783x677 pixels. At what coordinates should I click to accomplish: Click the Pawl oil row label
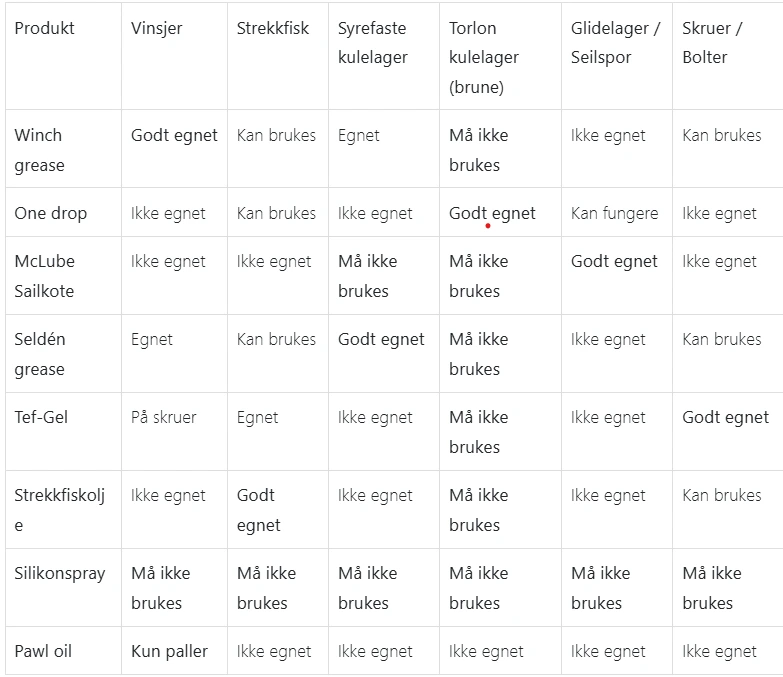click(43, 651)
